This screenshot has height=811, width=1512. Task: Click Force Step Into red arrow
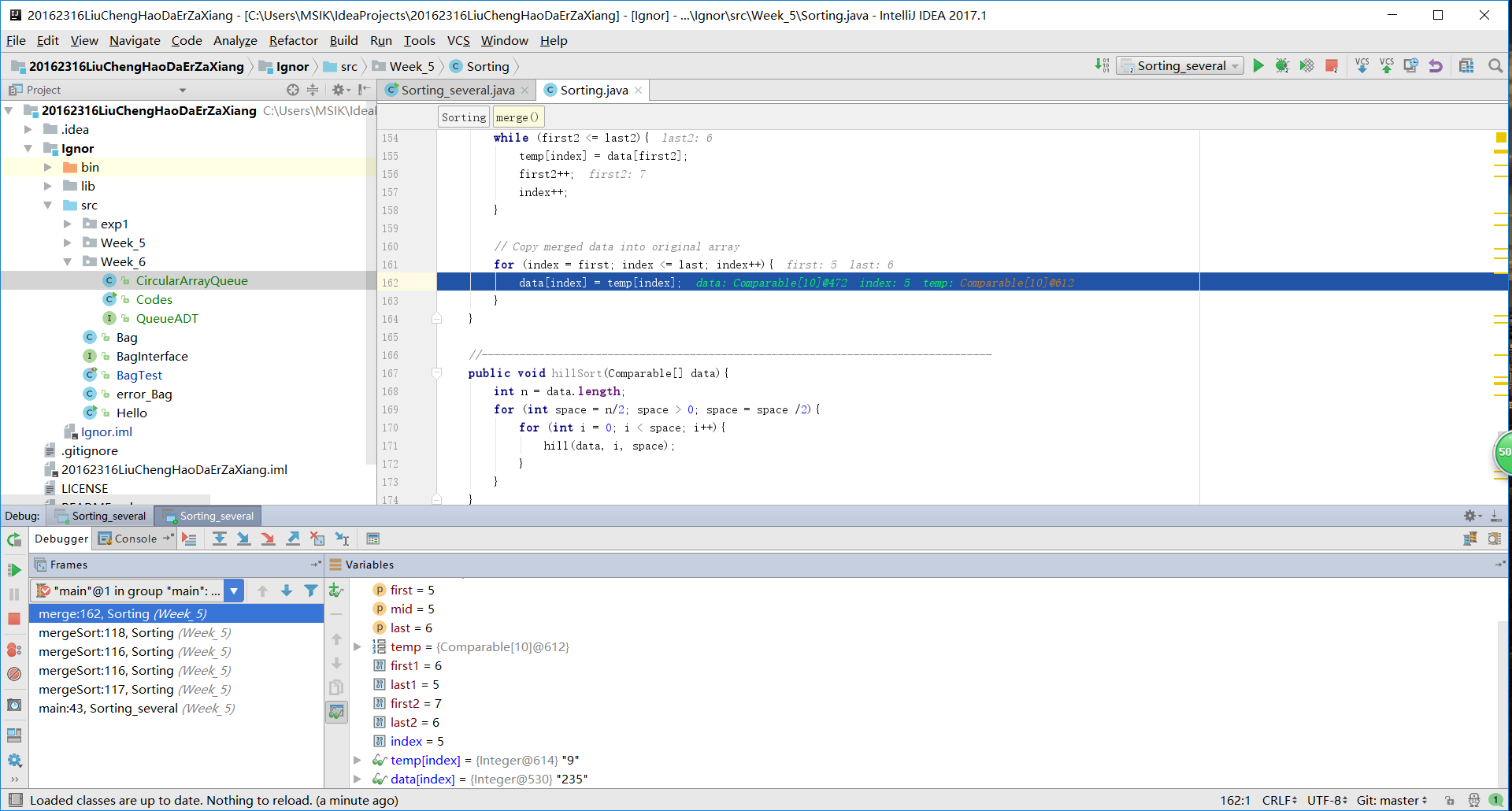tap(269, 539)
